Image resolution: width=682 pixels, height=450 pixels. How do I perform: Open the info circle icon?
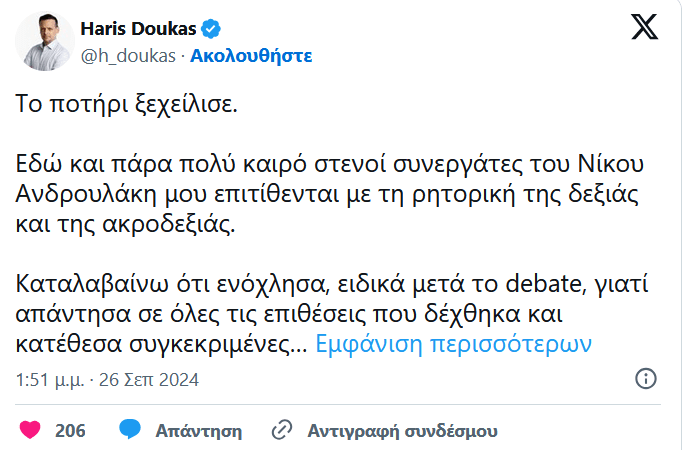point(646,378)
